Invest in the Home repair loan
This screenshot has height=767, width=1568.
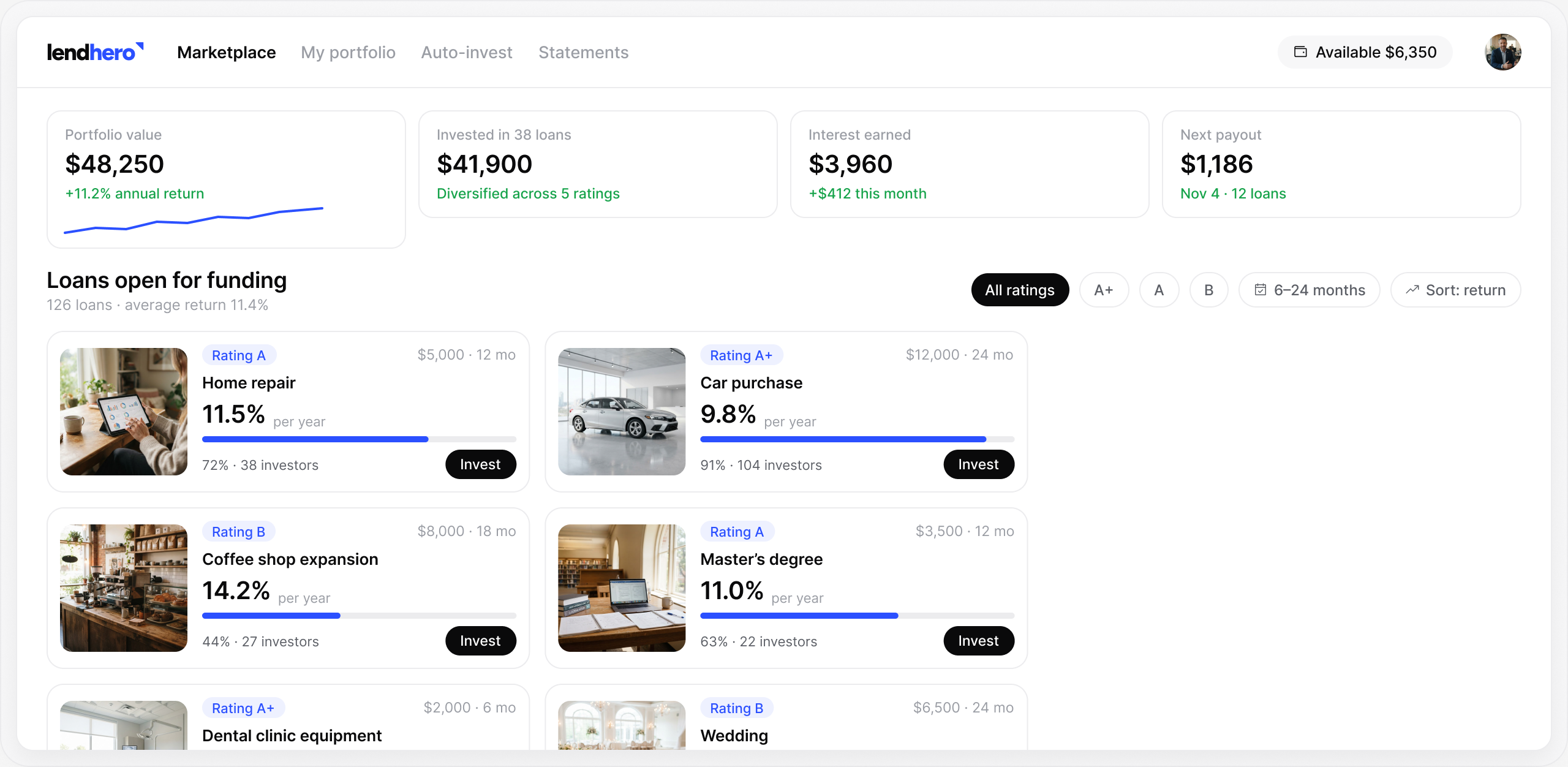pos(480,464)
